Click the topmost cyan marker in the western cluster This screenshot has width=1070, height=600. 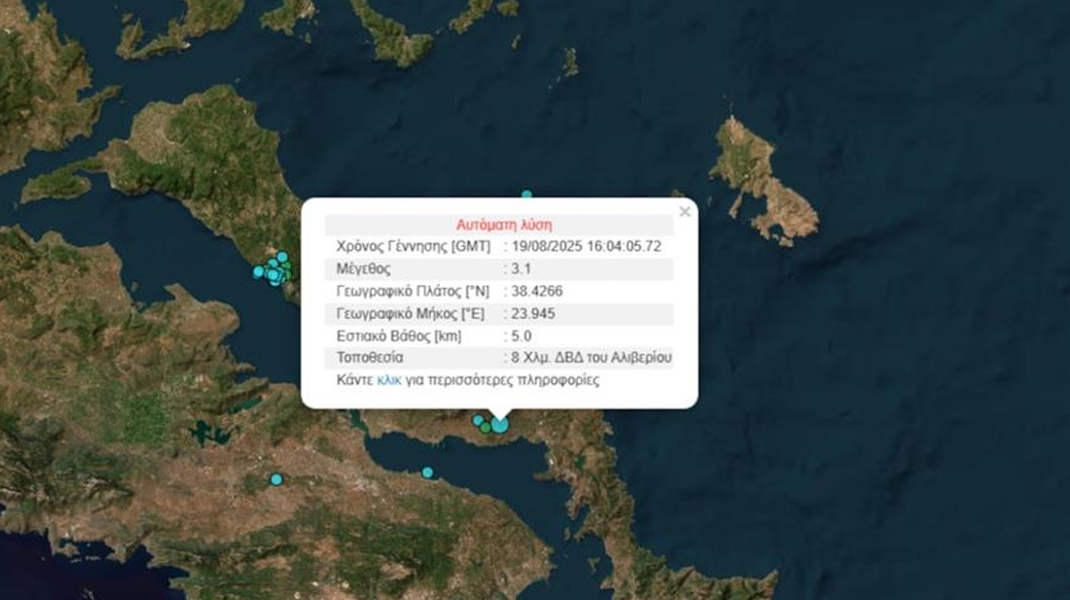tap(282, 257)
